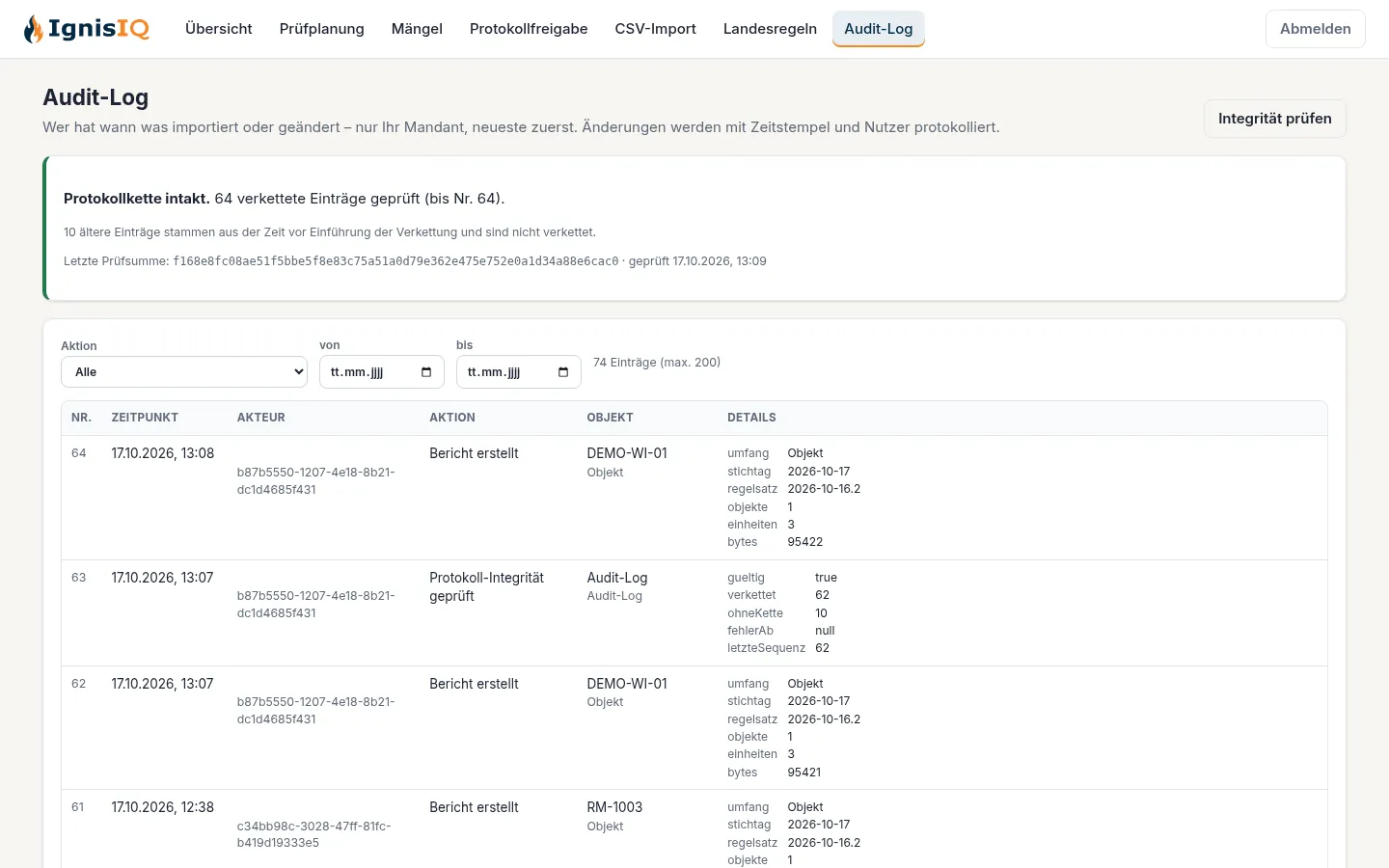Viewport: 1389px width, 868px height.
Task: Click the Audit-Log page heading
Action: pos(95,97)
